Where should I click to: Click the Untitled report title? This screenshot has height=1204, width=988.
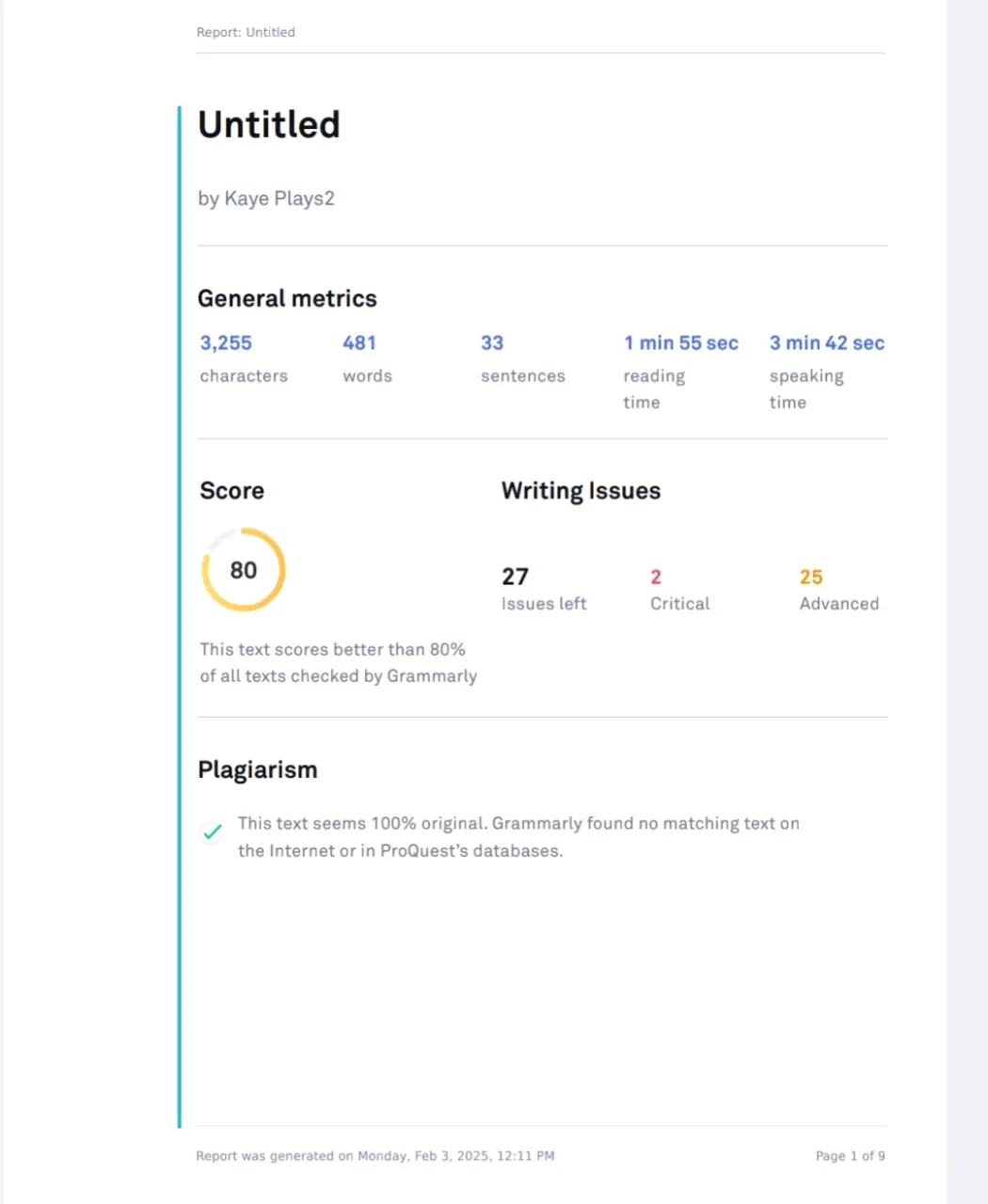point(269,125)
